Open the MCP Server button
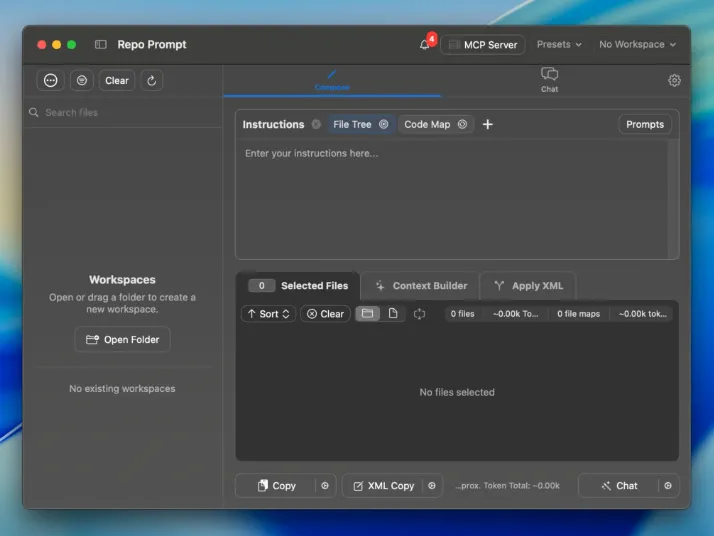The height and width of the screenshot is (536, 714). click(x=483, y=45)
